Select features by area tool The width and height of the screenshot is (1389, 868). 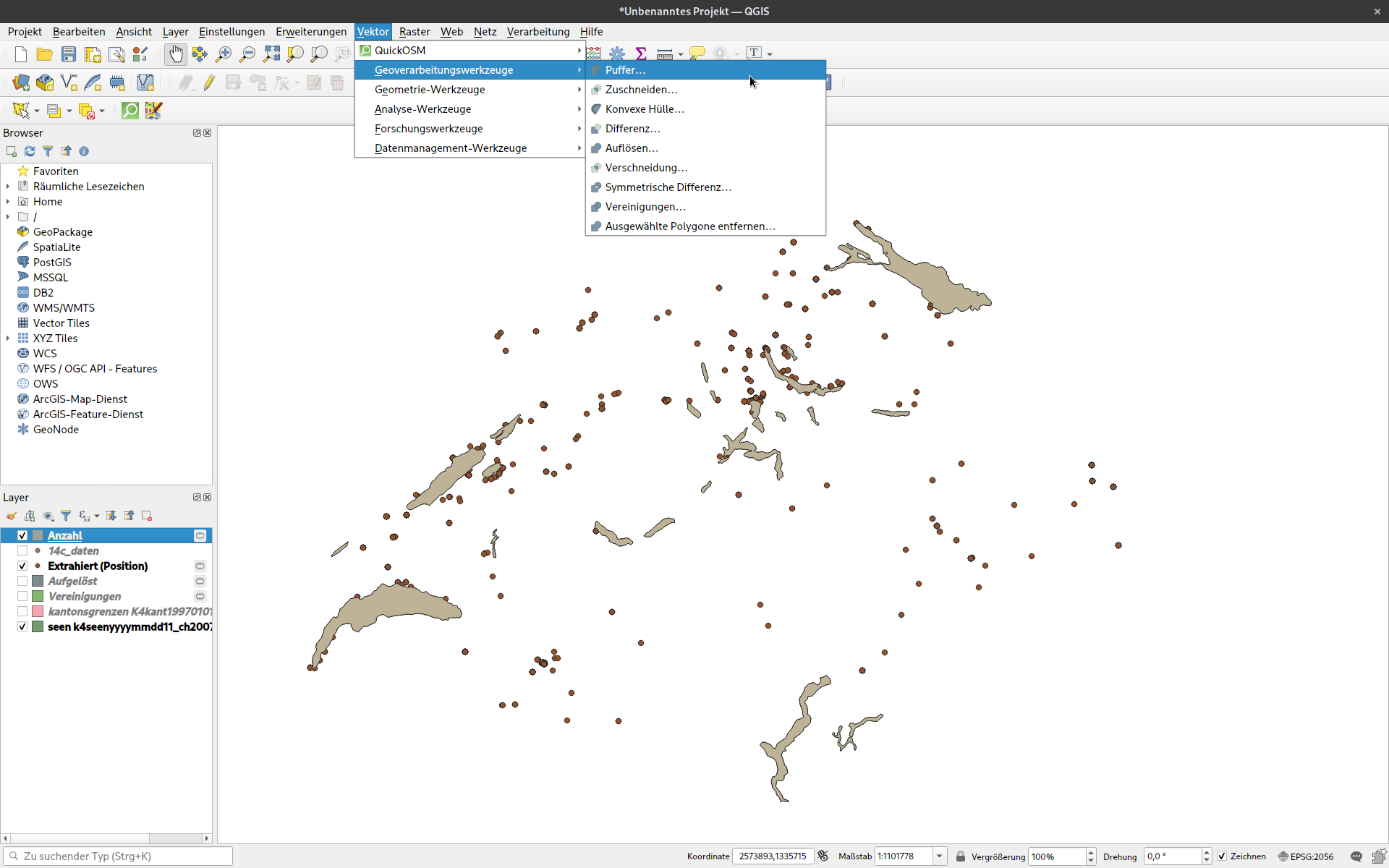[x=21, y=111]
